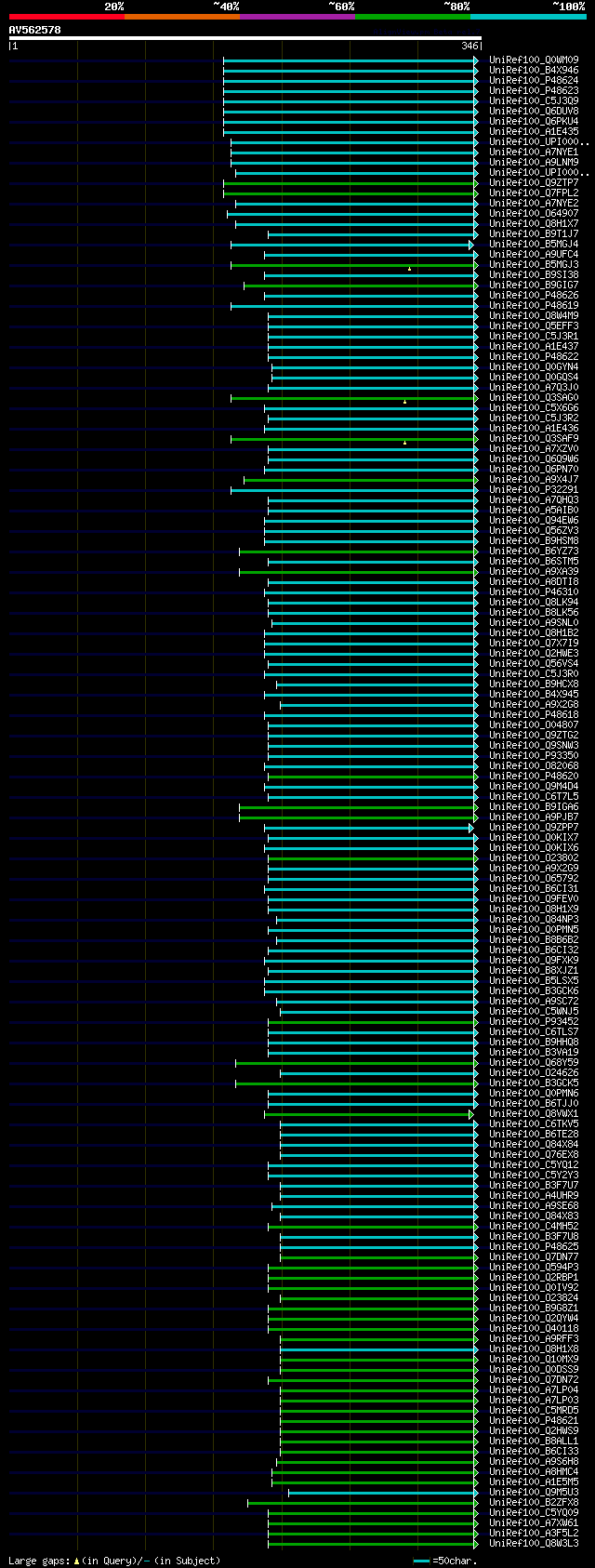Click the cyan =50char. scale legend bar
The height and width of the screenshot is (1568, 595).
point(422,1561)
